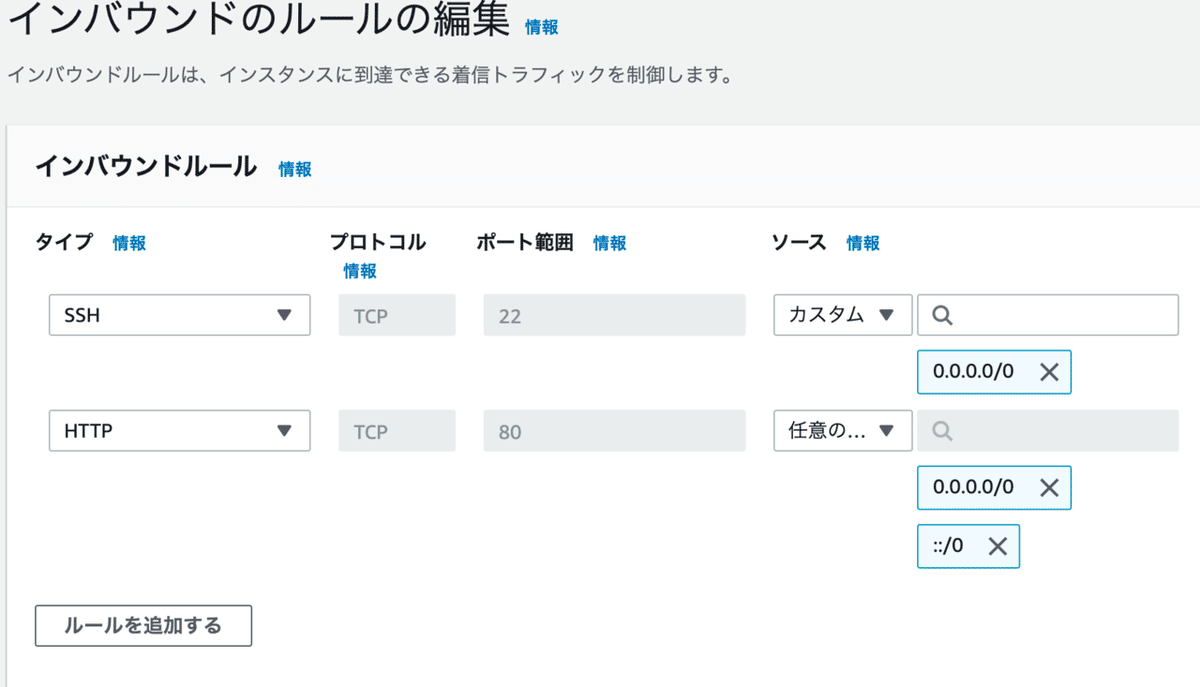Open 情報 link next to インバウンドルール heading
1200x687 pixels.
coord(295,170)
